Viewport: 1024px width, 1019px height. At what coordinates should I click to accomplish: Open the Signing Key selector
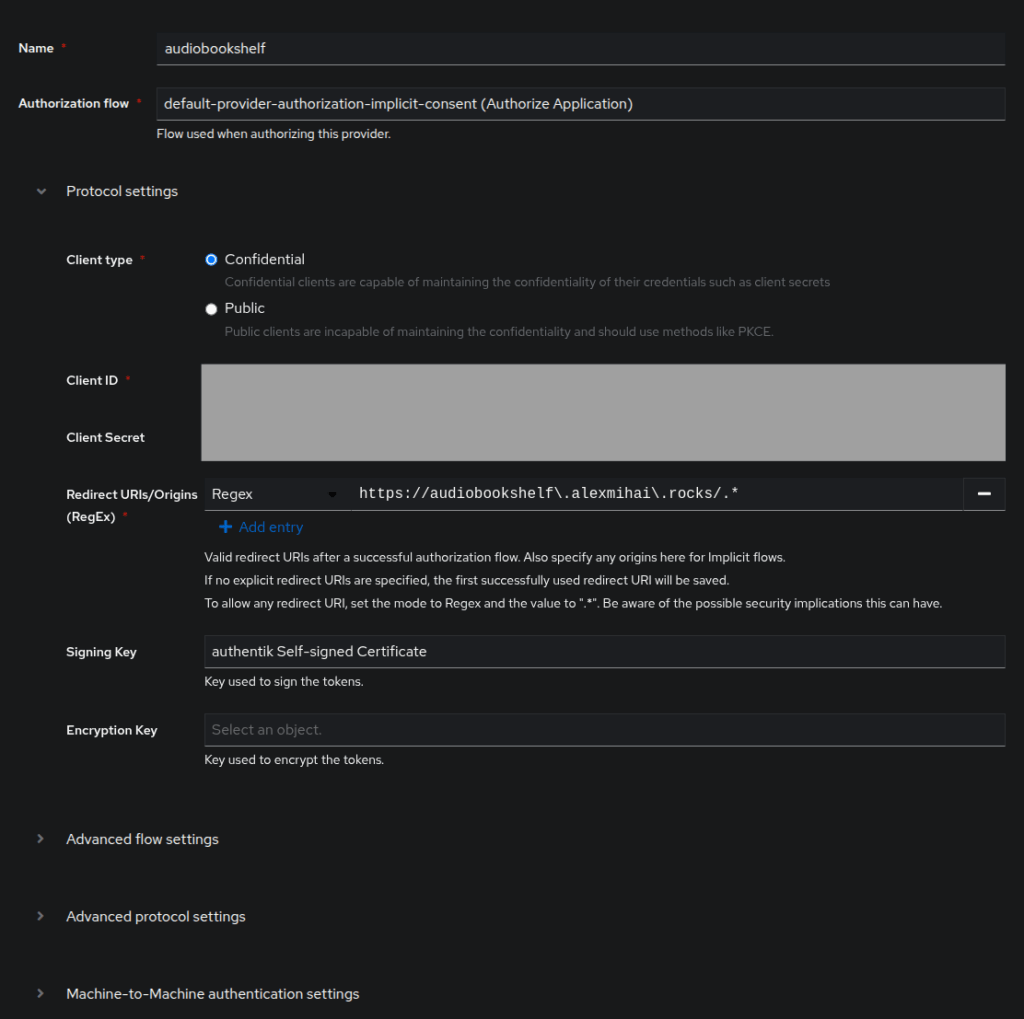coord(605,651)
